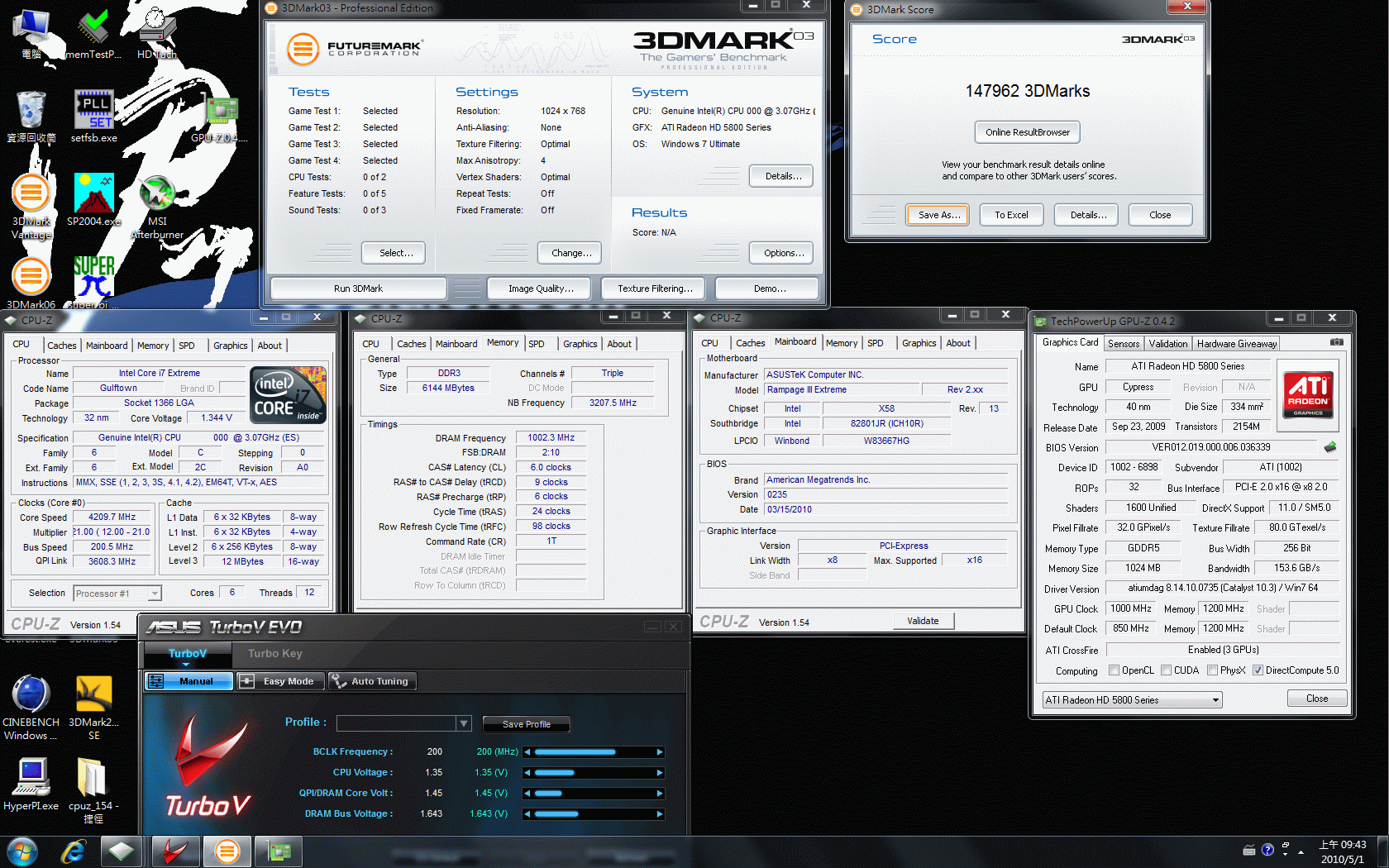Open Graphics tab in the CPU-Z mainboard window
Image resolution: width=1389 pixels, height=868 pixels.
pos(919,343)
